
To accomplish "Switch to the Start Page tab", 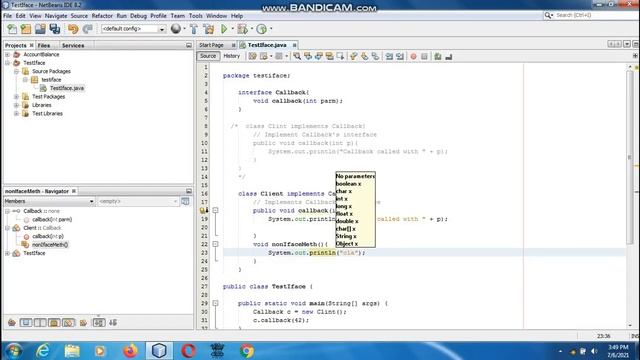I will [x=211, y=45].
